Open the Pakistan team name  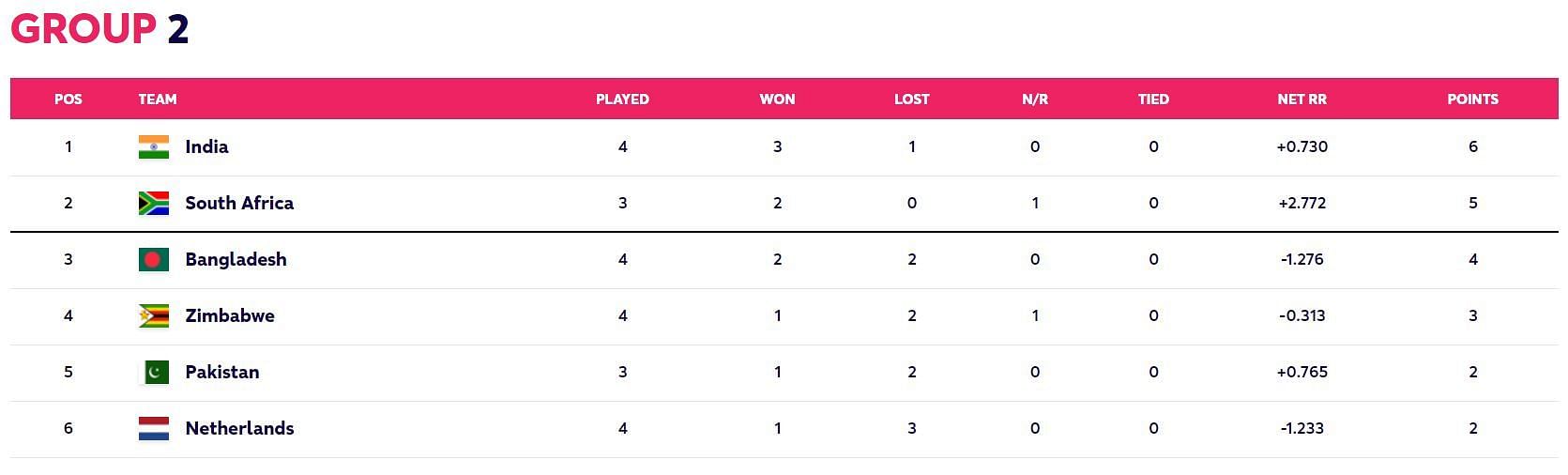[x=221, y=372]
